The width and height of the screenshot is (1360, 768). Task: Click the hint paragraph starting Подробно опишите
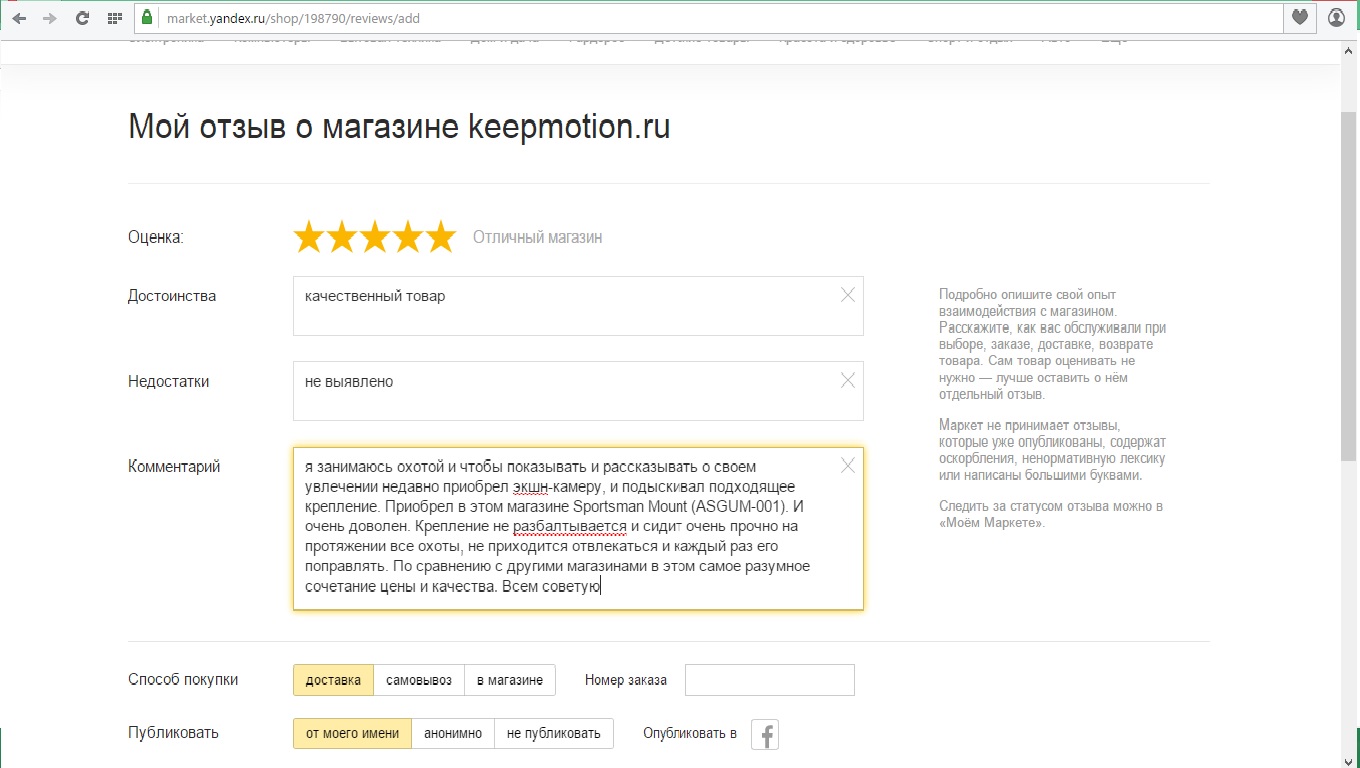pyautogui.click(x=1053, y=344)
